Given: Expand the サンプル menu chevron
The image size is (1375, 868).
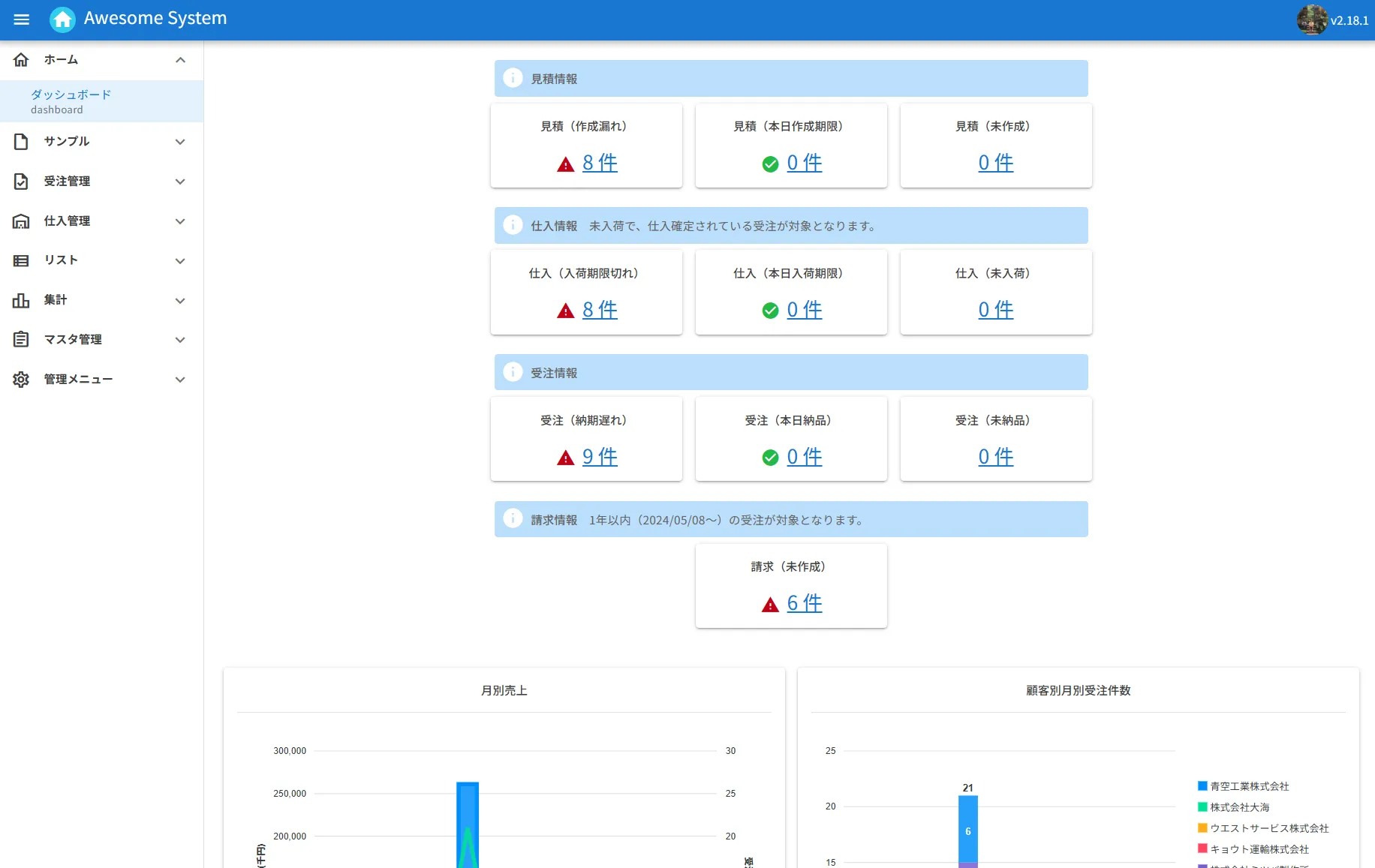Looking at the screenshot, I should pyautogui.click(x=180, y=142).
